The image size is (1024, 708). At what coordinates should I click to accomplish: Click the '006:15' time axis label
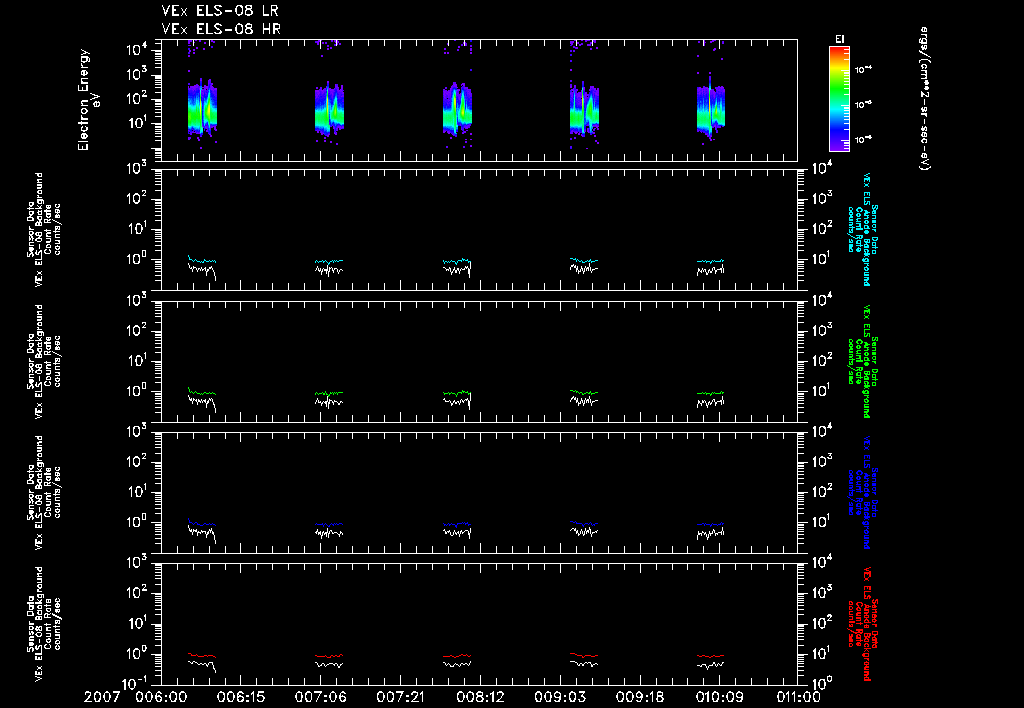(240, 697)
